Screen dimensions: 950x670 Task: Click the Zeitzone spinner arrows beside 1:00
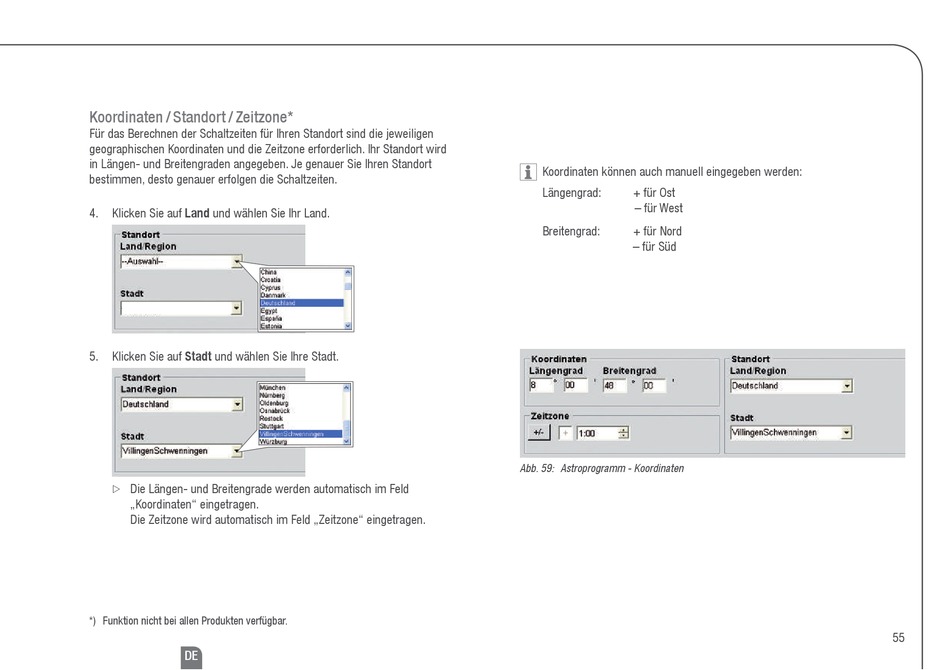(623, 433)
